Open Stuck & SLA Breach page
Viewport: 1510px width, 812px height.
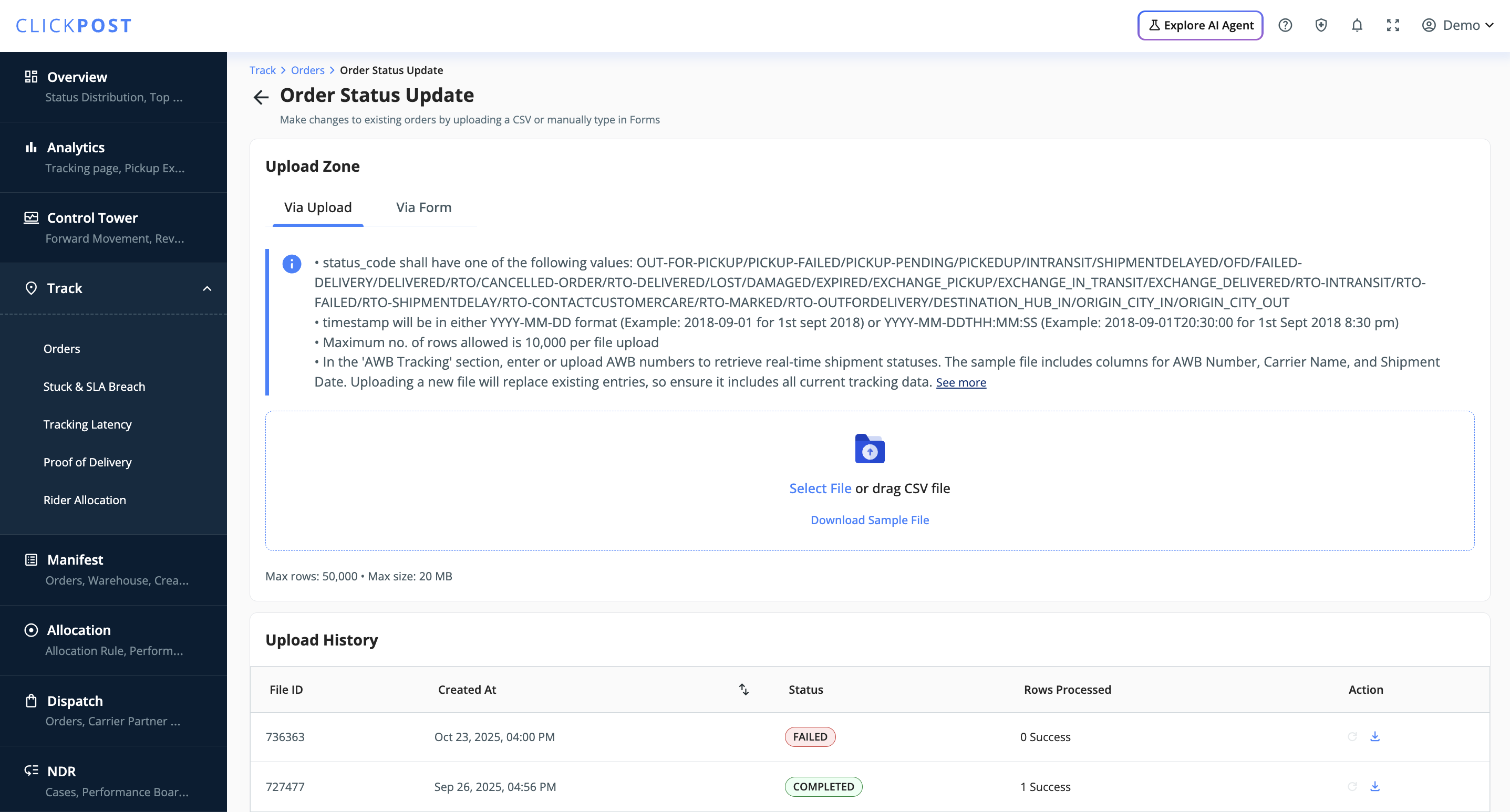(x=94, y=386)
